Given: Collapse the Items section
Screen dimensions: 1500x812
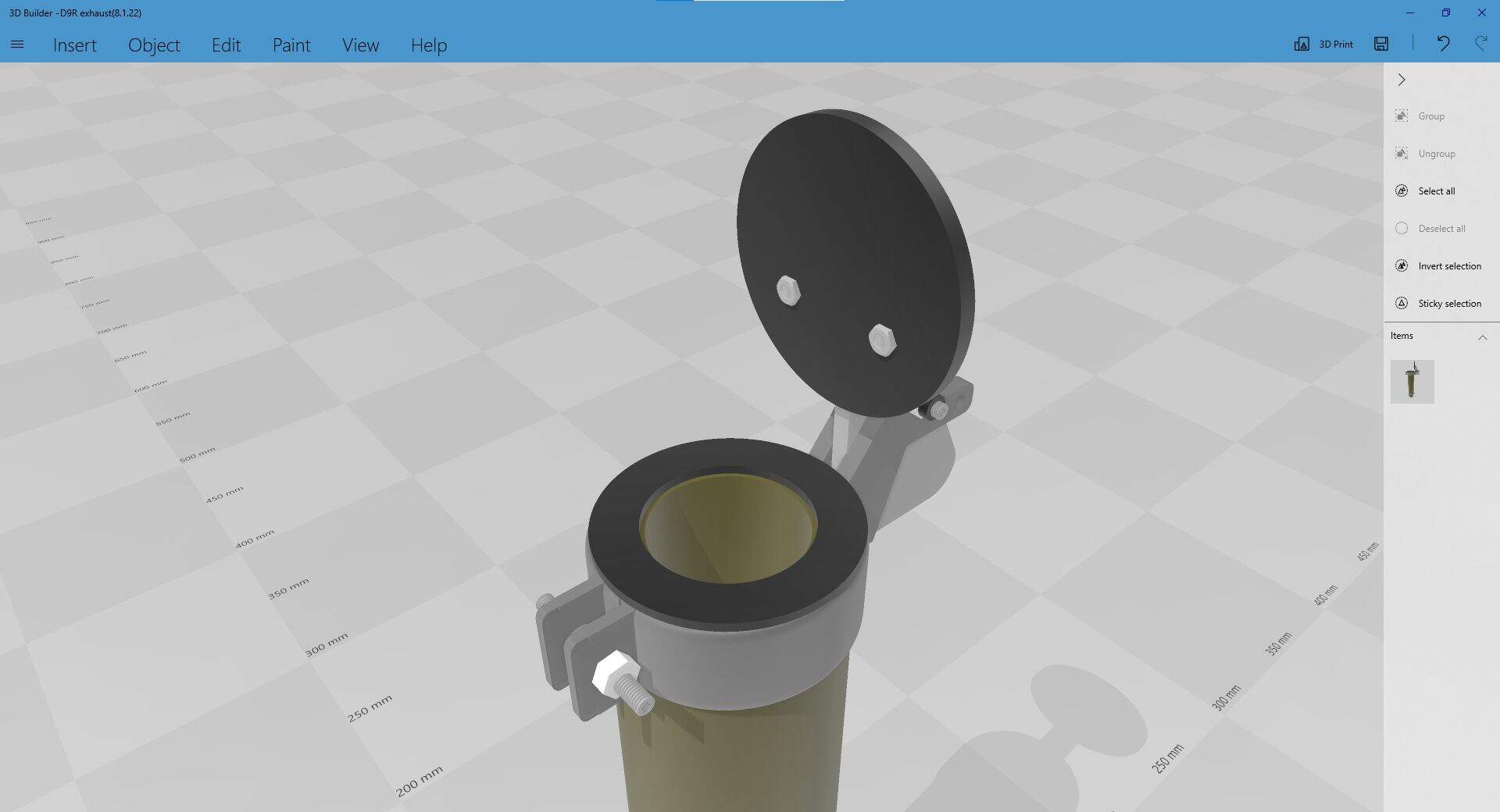Looking at the screenshot, I should (x=1482, y=337).
